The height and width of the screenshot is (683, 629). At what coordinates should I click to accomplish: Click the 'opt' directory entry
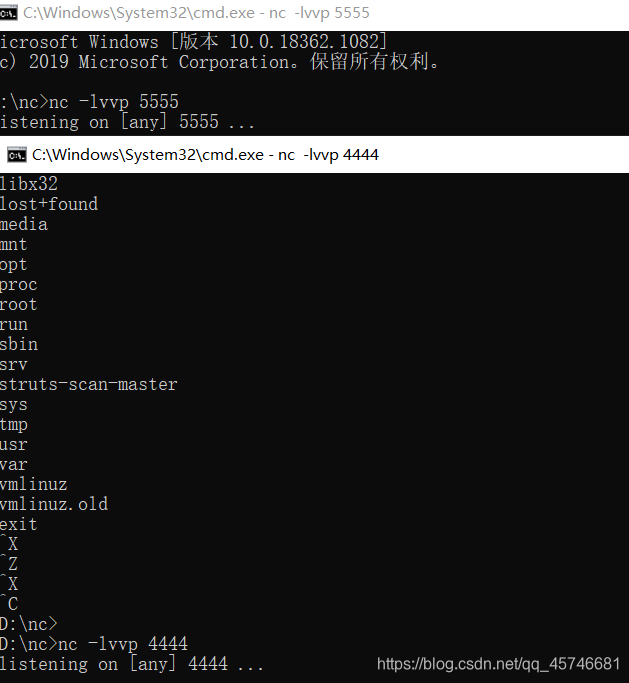tap(14, 265)
